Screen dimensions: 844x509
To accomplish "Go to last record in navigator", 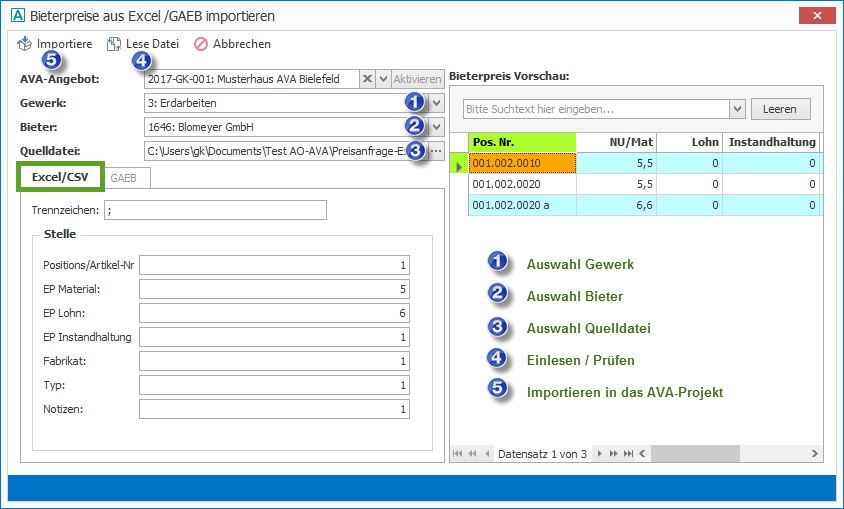I will click(628, 454).
